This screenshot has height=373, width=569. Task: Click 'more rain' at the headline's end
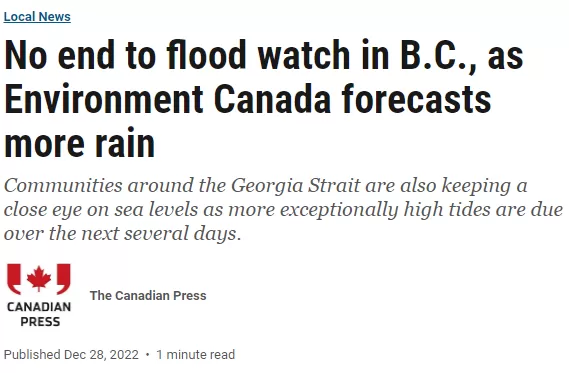tap(80, 143)
